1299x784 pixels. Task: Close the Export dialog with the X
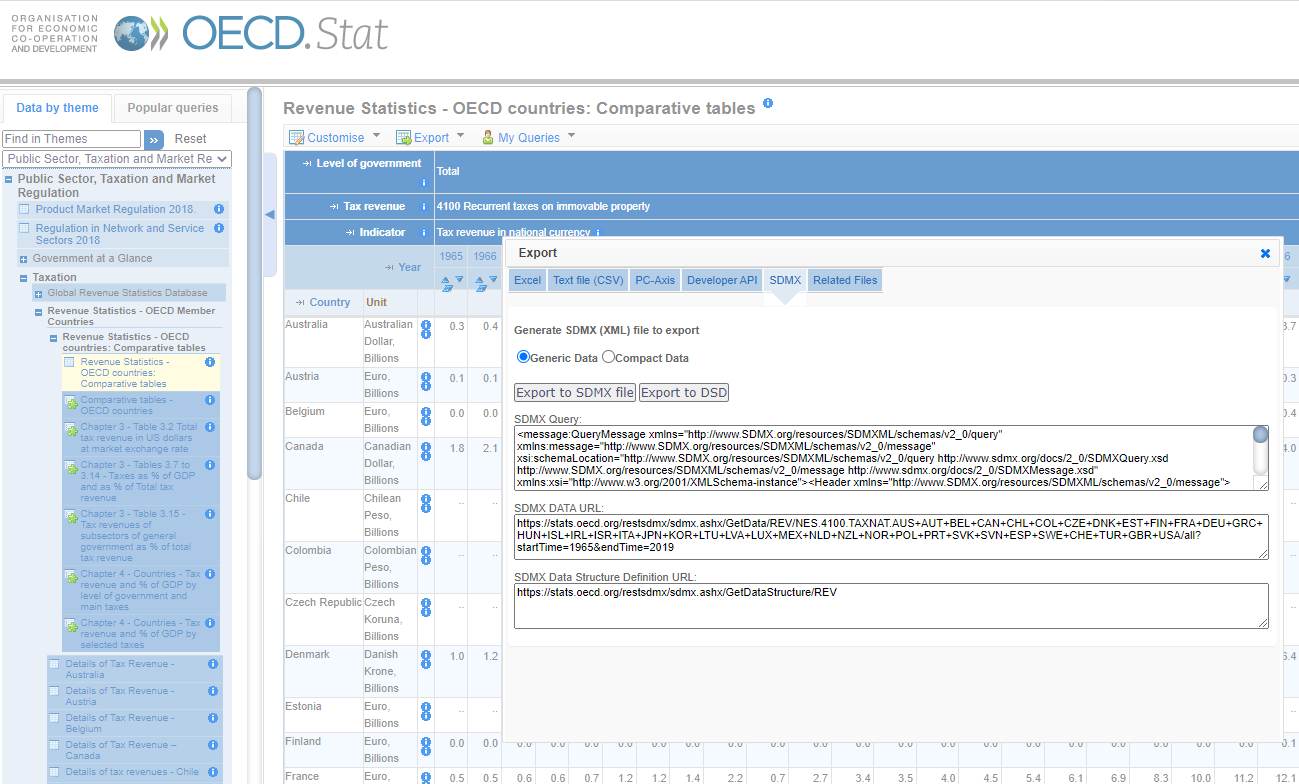click(1265, 254)
